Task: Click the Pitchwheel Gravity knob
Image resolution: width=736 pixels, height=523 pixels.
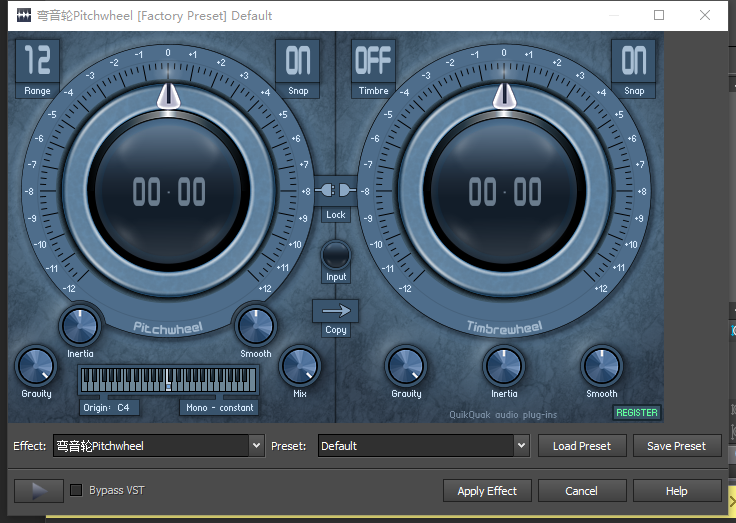Action: [x=36, y=367]
